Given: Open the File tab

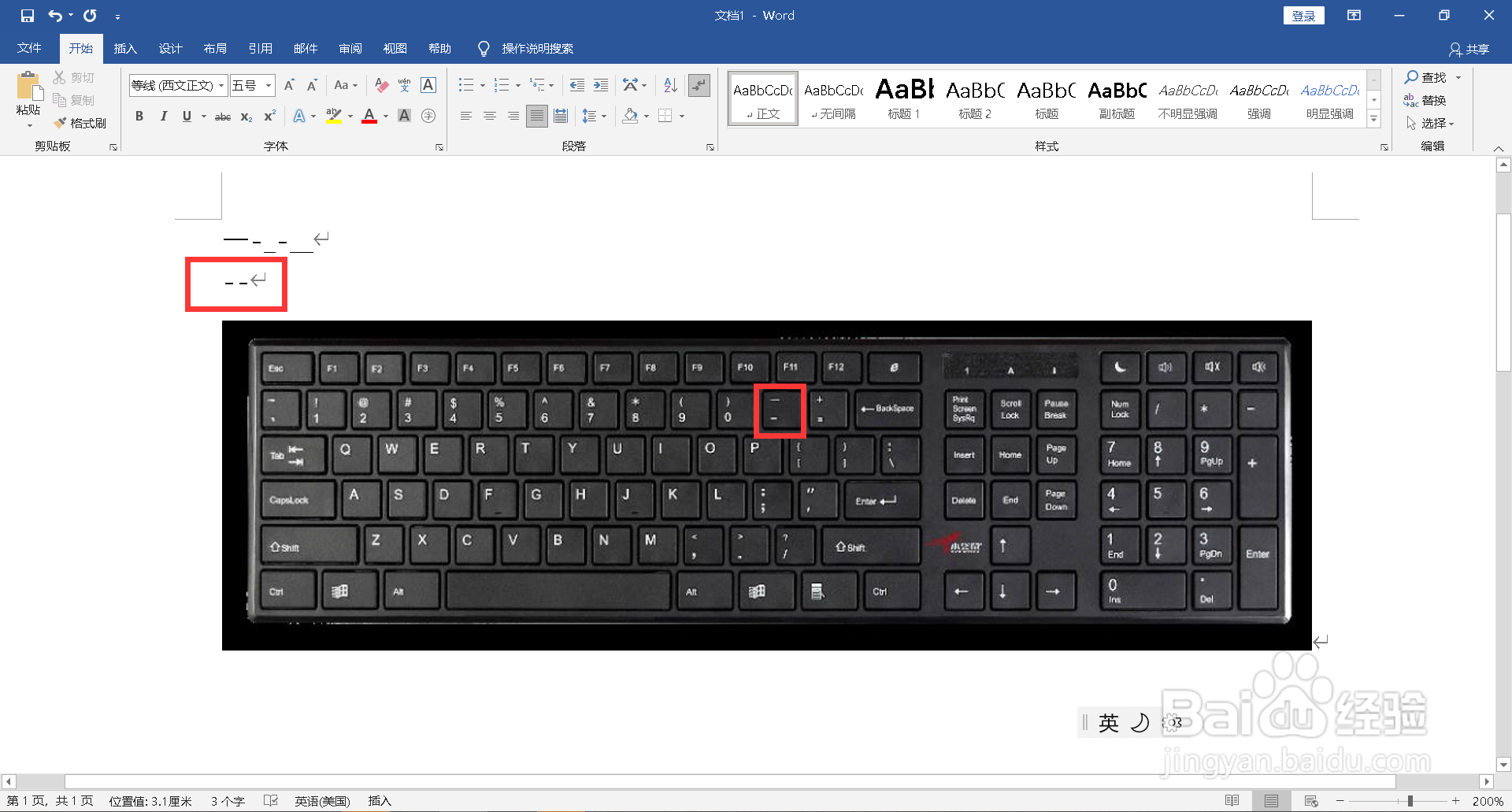Looking at the screenshot, I should click(x=29, y=48).
